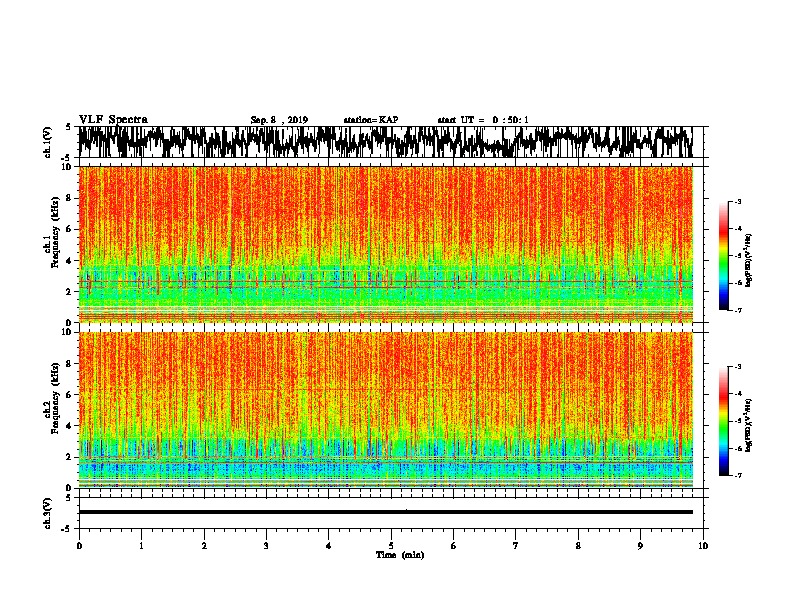Click inside the ch.1 spectrogram panel
This screenshot has height=612, width=792.
tap(386, 244)
